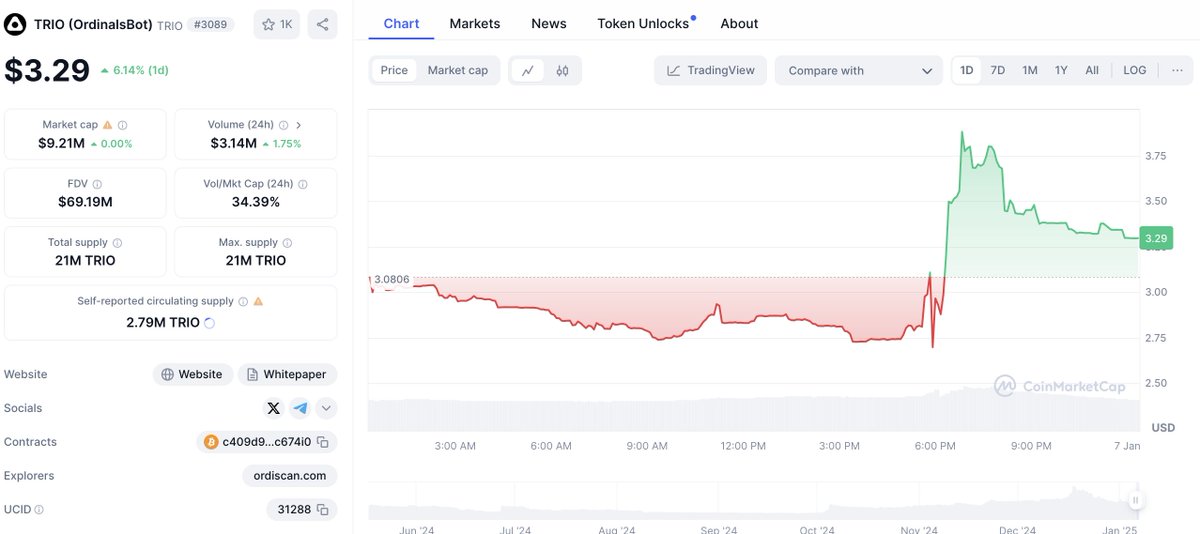Open the About tab
This screenshot has width=1200, height=534.
click(739, 23)
